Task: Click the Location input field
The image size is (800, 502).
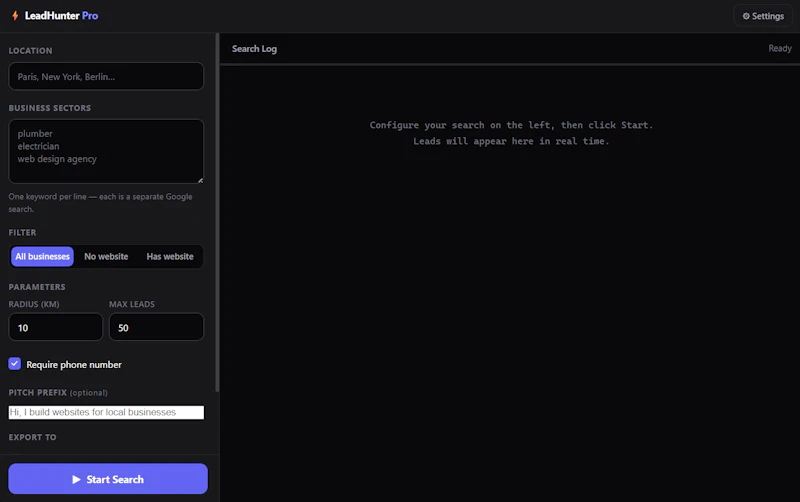Action: coord(106,77)
